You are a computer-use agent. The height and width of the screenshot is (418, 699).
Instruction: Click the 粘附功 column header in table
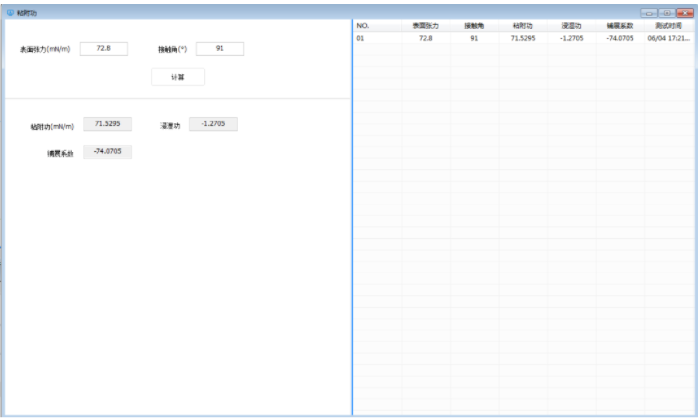tap(522, 25)
